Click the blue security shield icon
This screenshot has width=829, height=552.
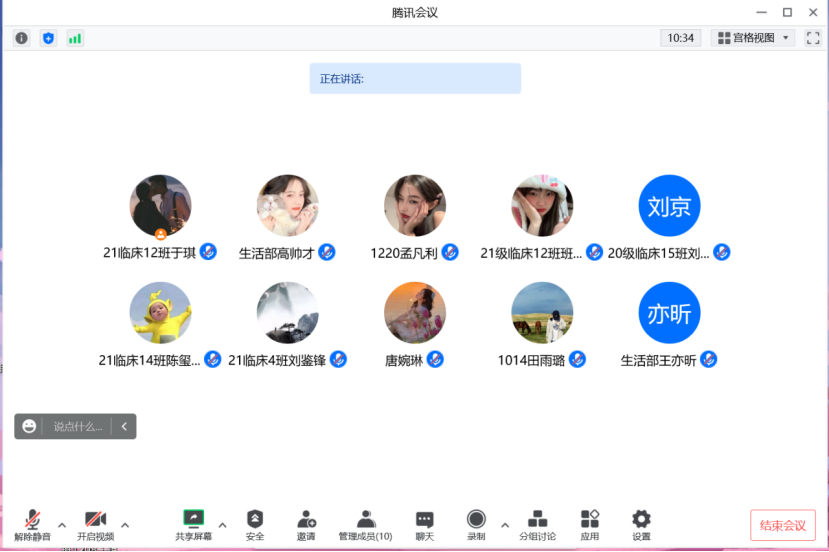[x=48, y=38]
